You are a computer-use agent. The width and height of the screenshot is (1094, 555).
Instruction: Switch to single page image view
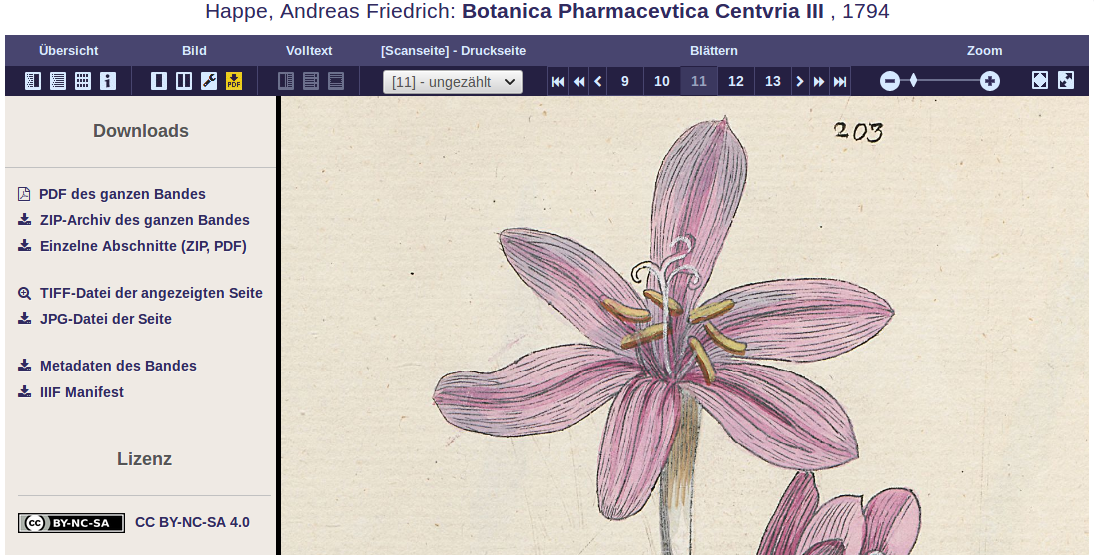[x=159, y=81]
